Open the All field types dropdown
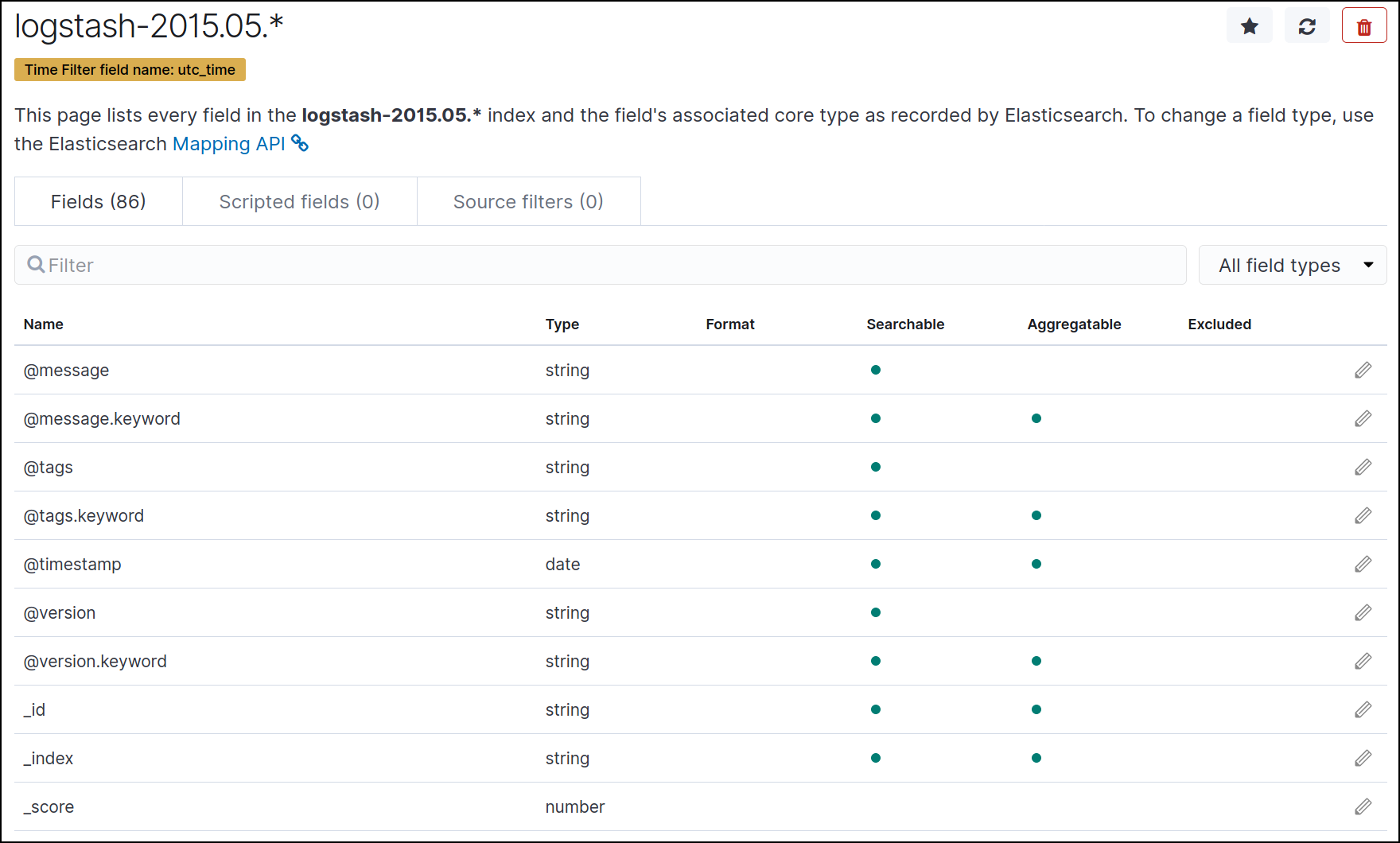Viewport: 1400px width, 843px height. click(1293, 265)
